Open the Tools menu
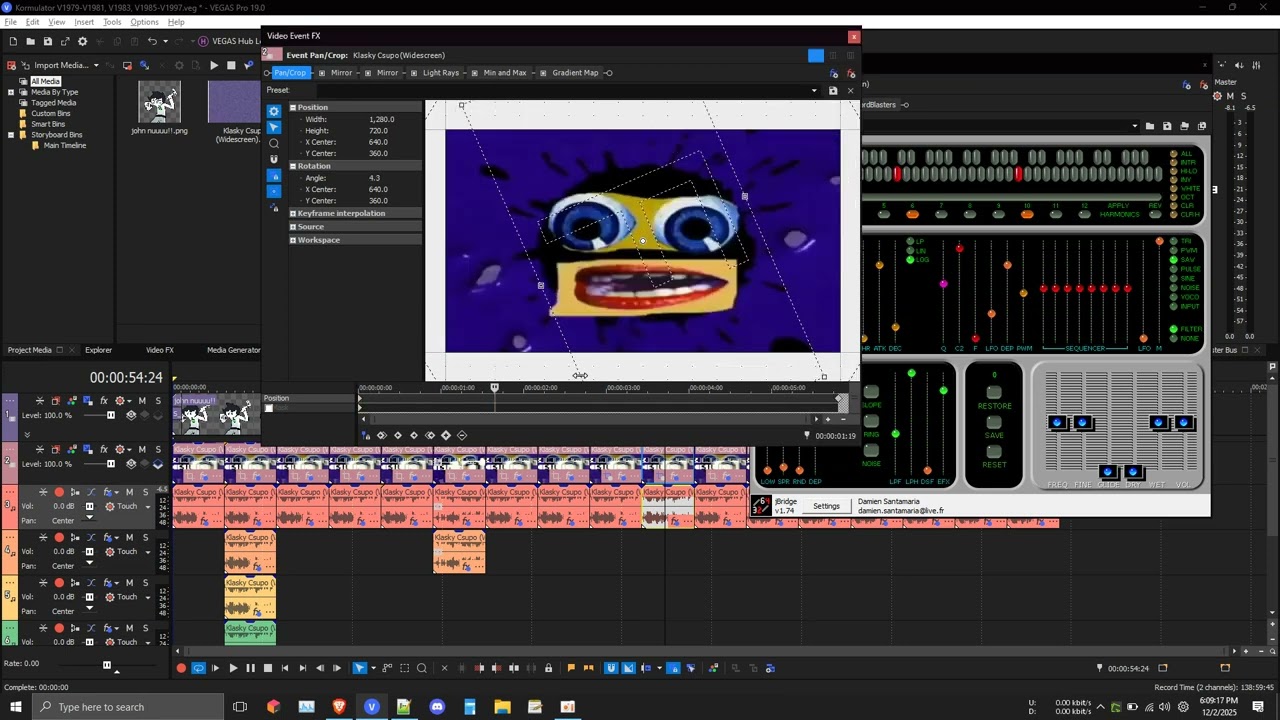1280x720 pixels. [x=112, y=22]
